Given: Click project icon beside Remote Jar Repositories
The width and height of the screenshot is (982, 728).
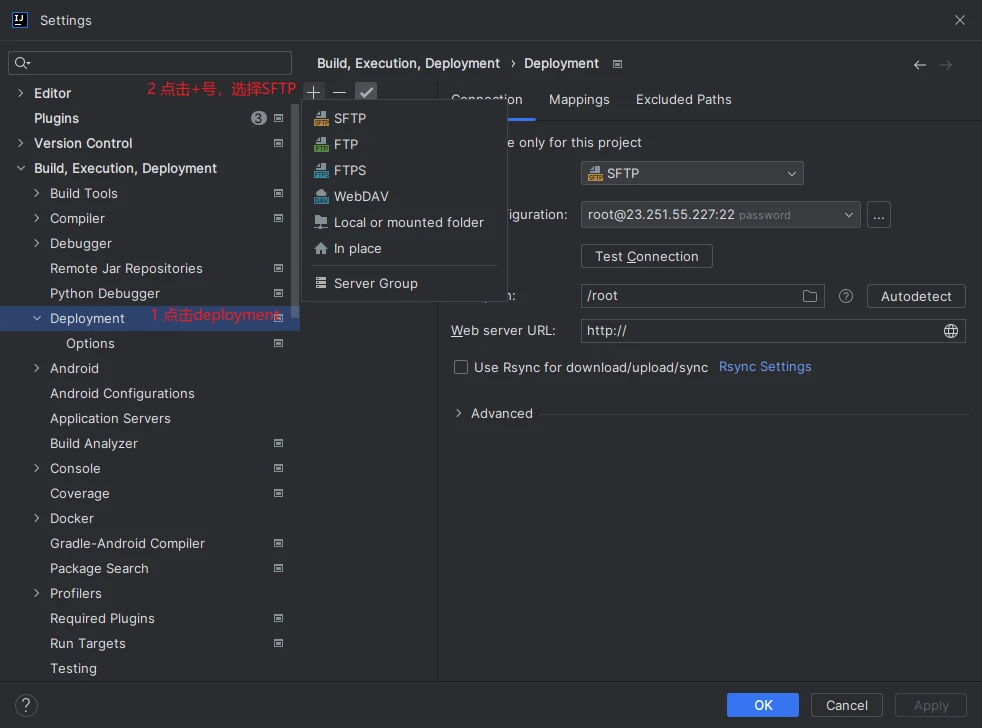Looking at the screenshot, I should point(279,268).
